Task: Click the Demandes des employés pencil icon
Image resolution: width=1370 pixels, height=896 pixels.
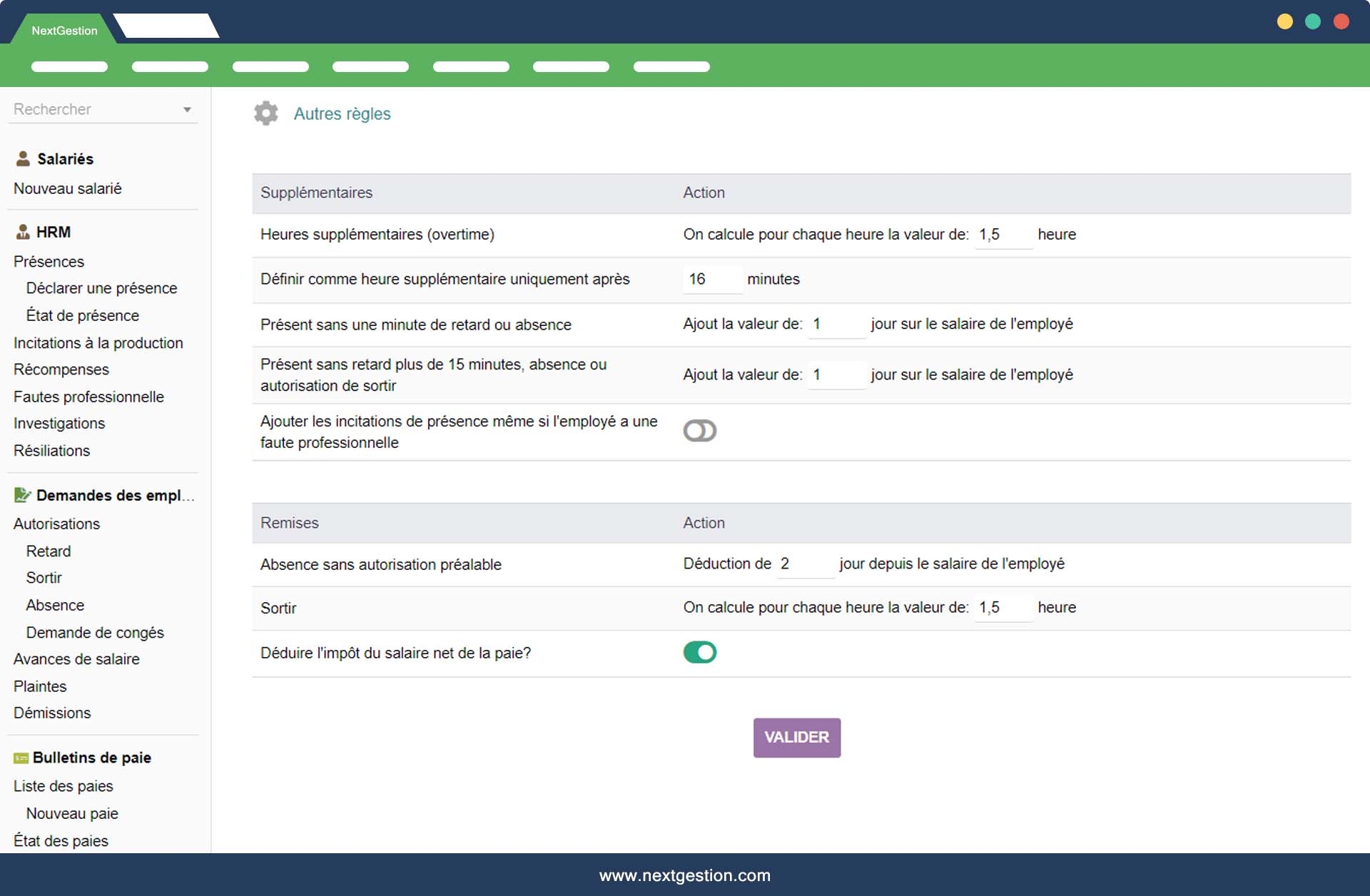Action: (x=23, y=495)
